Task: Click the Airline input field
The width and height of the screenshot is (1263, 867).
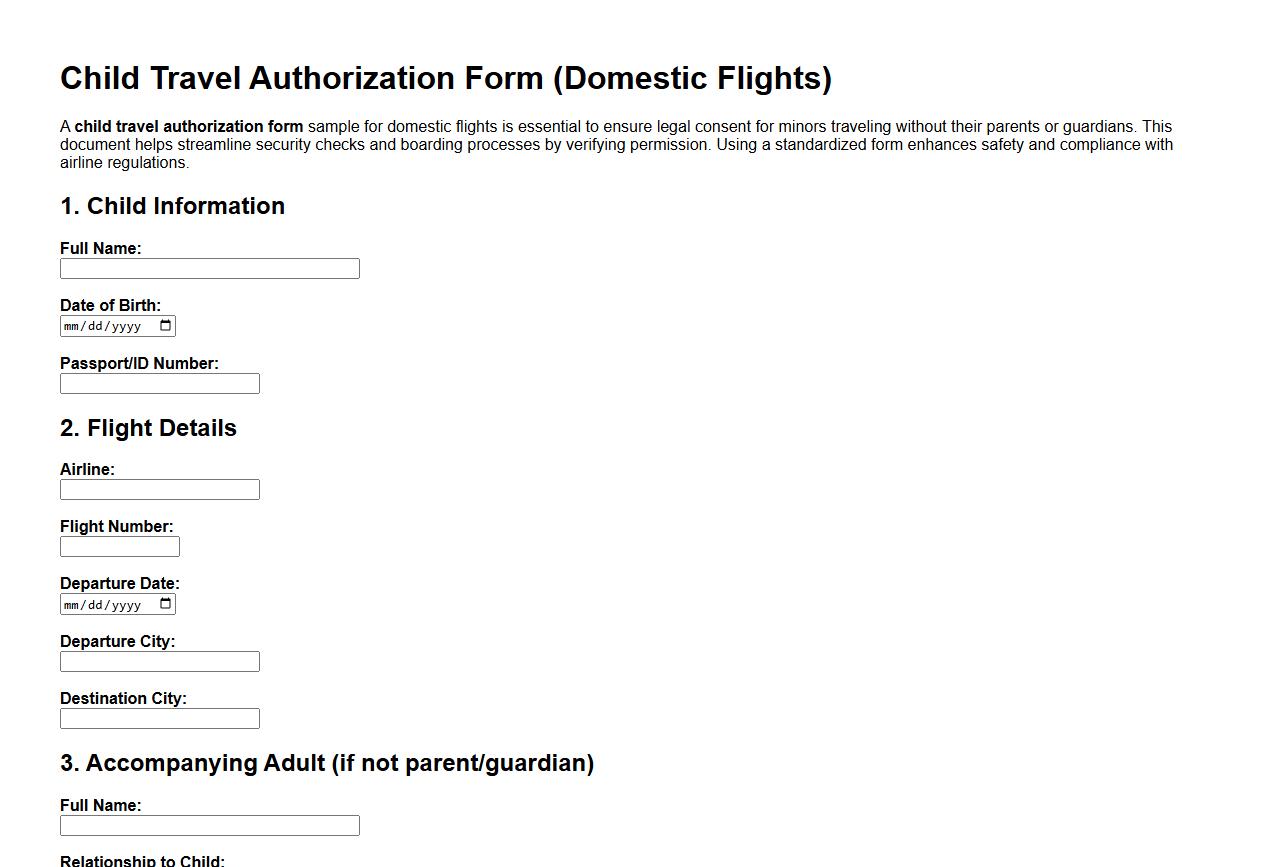Action: [159, 489]
